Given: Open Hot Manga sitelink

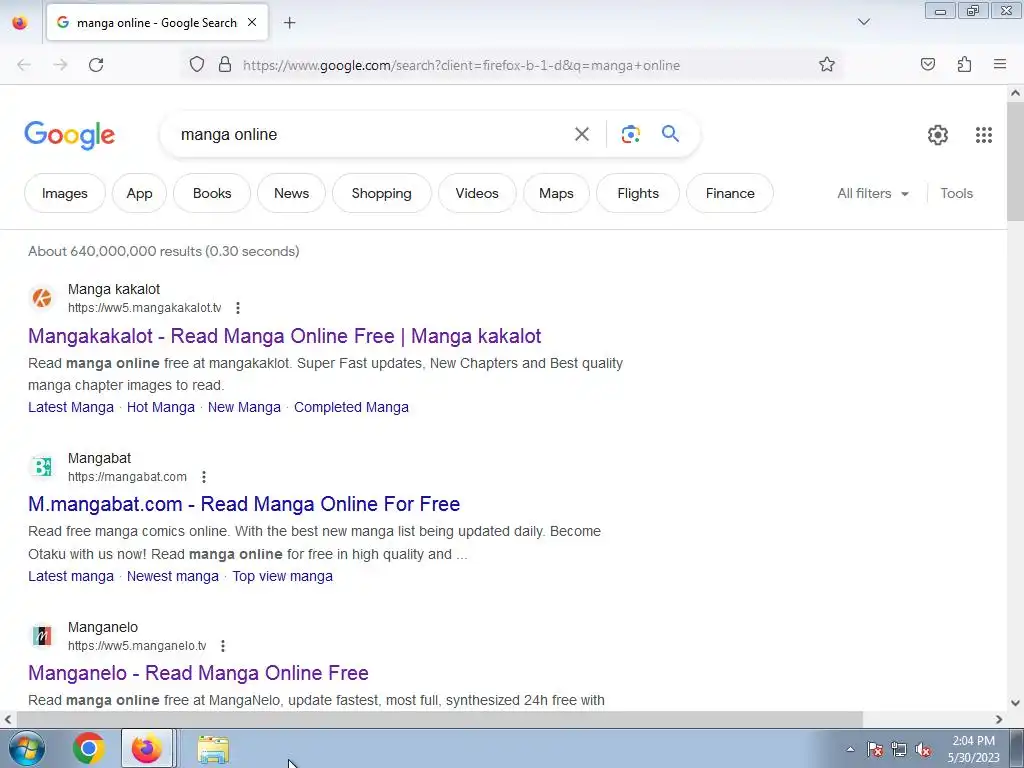Looking at the screenshot, I should point(161,407).
